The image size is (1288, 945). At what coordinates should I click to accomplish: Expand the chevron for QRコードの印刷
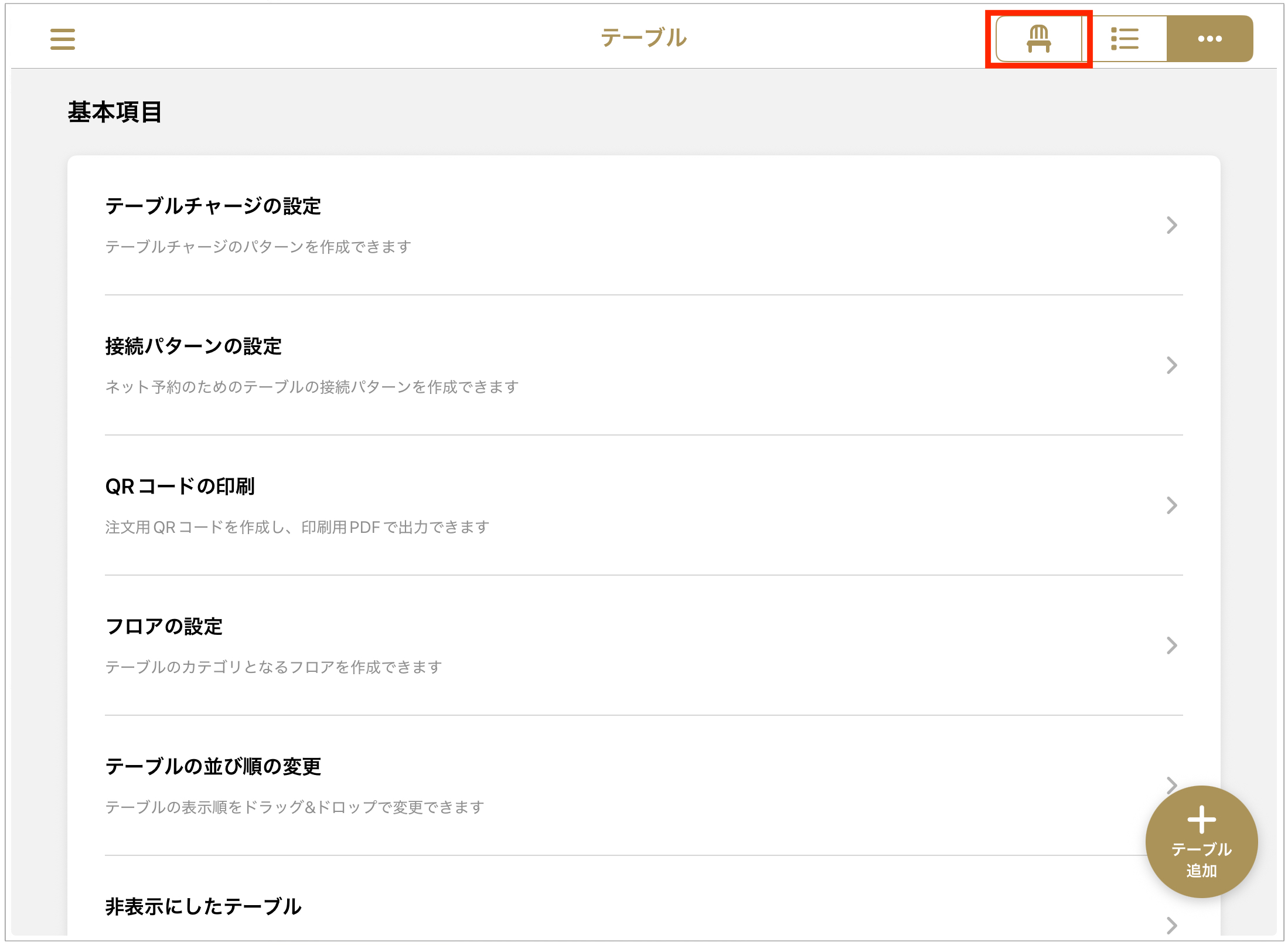pos(1171,505)
